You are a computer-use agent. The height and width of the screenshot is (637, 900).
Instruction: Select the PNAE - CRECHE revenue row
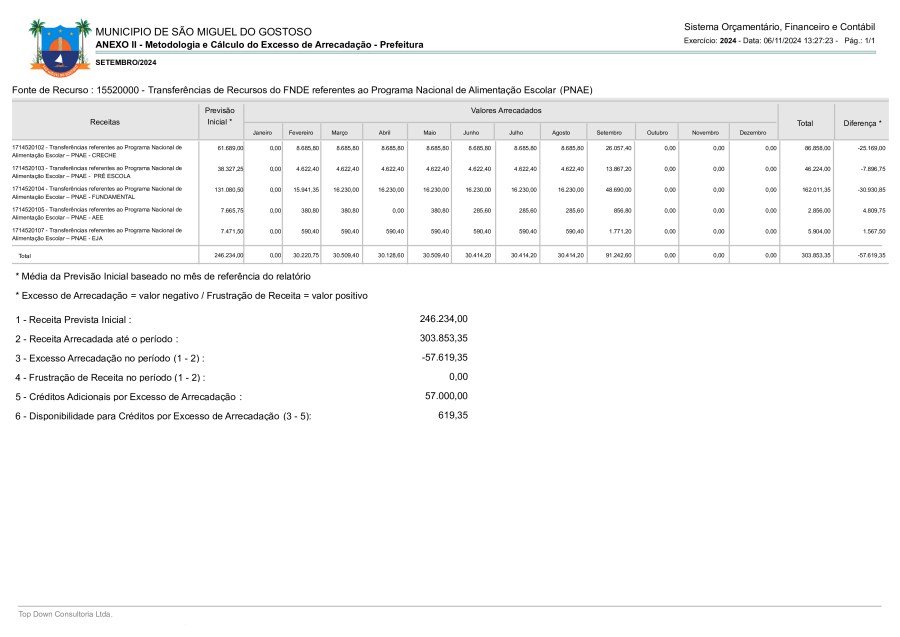click(x=97, y=151)
